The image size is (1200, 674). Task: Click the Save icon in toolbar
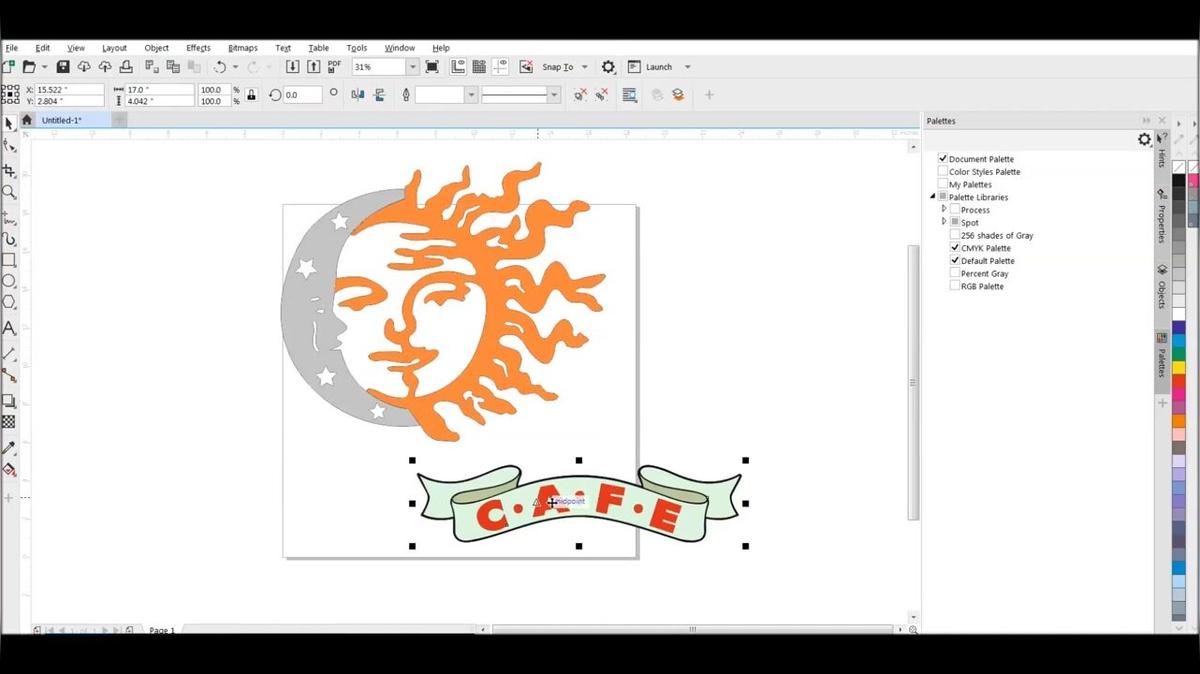pyautogui.click(x=63, y=67)
